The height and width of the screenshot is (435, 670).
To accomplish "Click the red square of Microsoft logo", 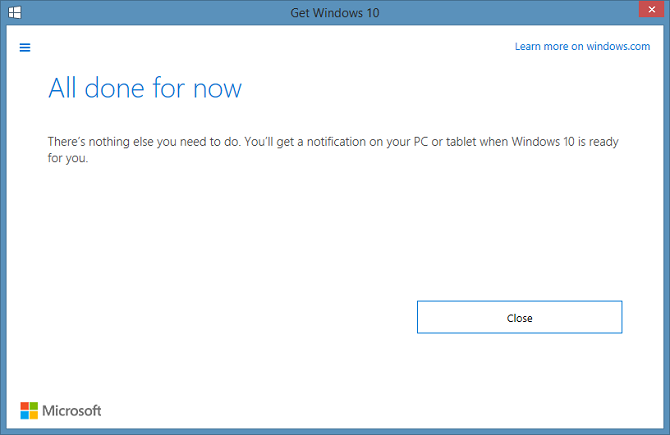I will pyautogui.click(x=24, y=405).
